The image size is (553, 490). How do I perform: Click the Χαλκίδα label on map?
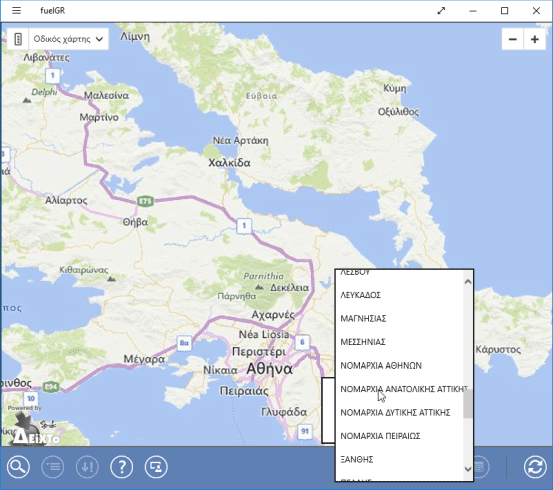pos(229,163)
